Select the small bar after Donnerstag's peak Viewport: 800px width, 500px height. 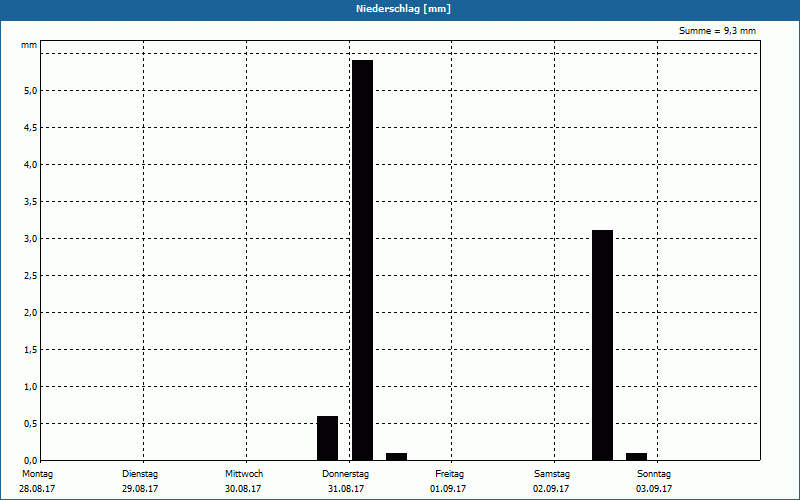tap(396, 457)
